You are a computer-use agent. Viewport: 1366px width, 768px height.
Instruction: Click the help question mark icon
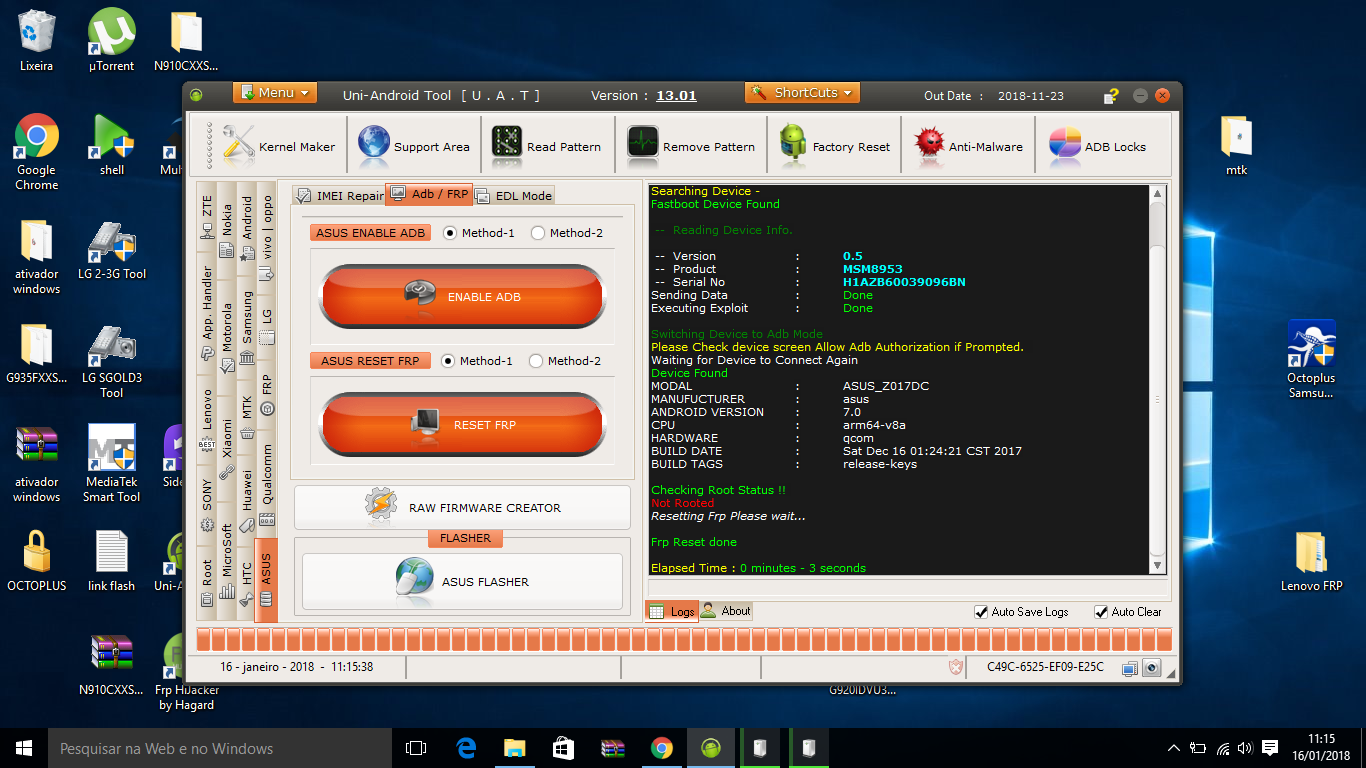[x=1111, y=96]
